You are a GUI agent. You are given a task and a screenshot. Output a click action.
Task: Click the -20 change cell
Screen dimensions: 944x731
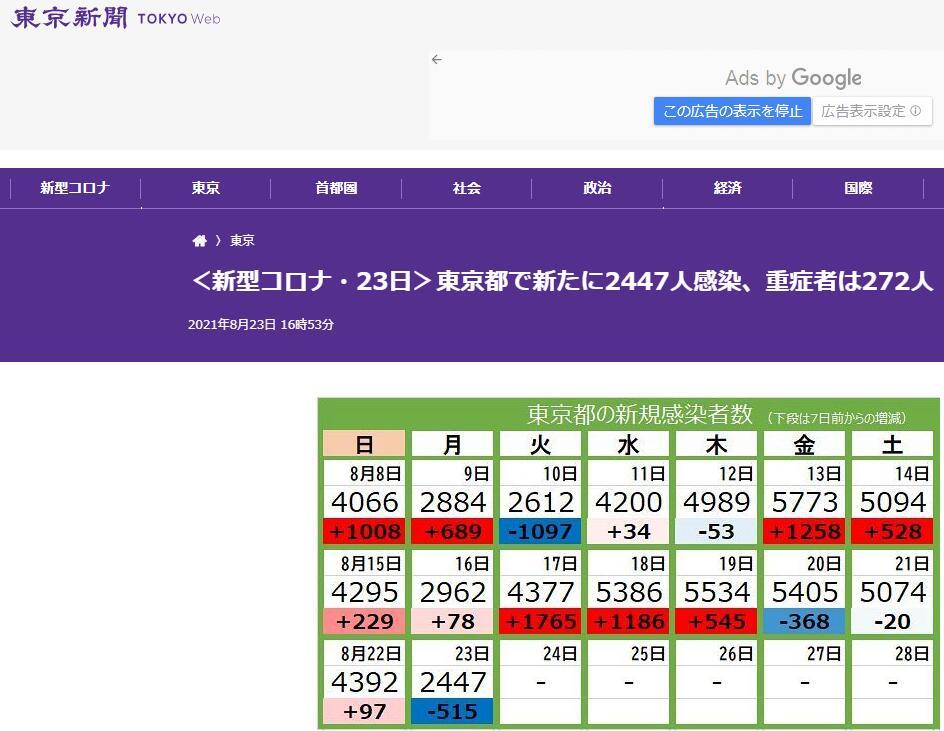(x=892, y=621)
